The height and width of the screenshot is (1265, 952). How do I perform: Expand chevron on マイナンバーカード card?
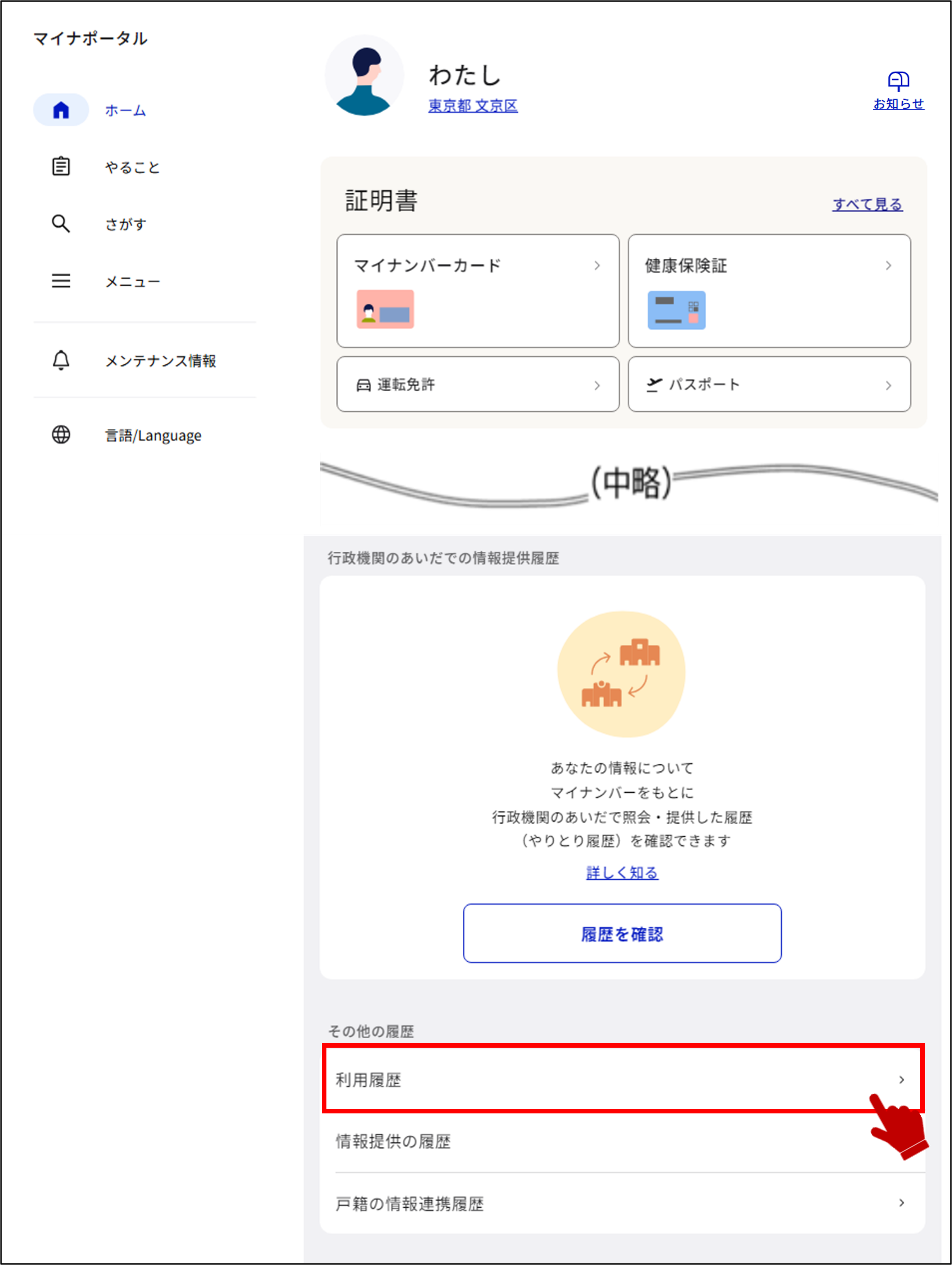(x=597, y=265)
